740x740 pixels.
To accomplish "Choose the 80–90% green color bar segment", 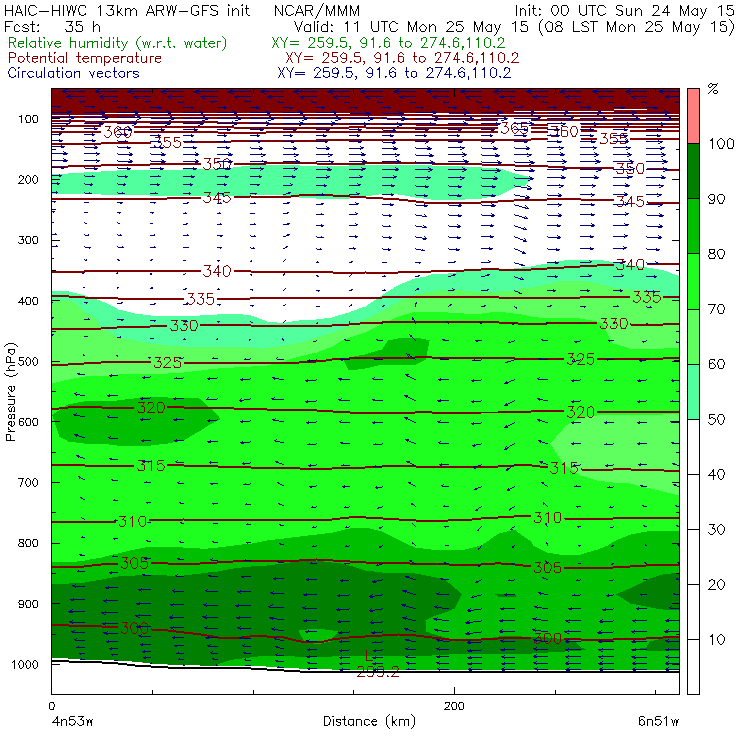I will [693, 226].
